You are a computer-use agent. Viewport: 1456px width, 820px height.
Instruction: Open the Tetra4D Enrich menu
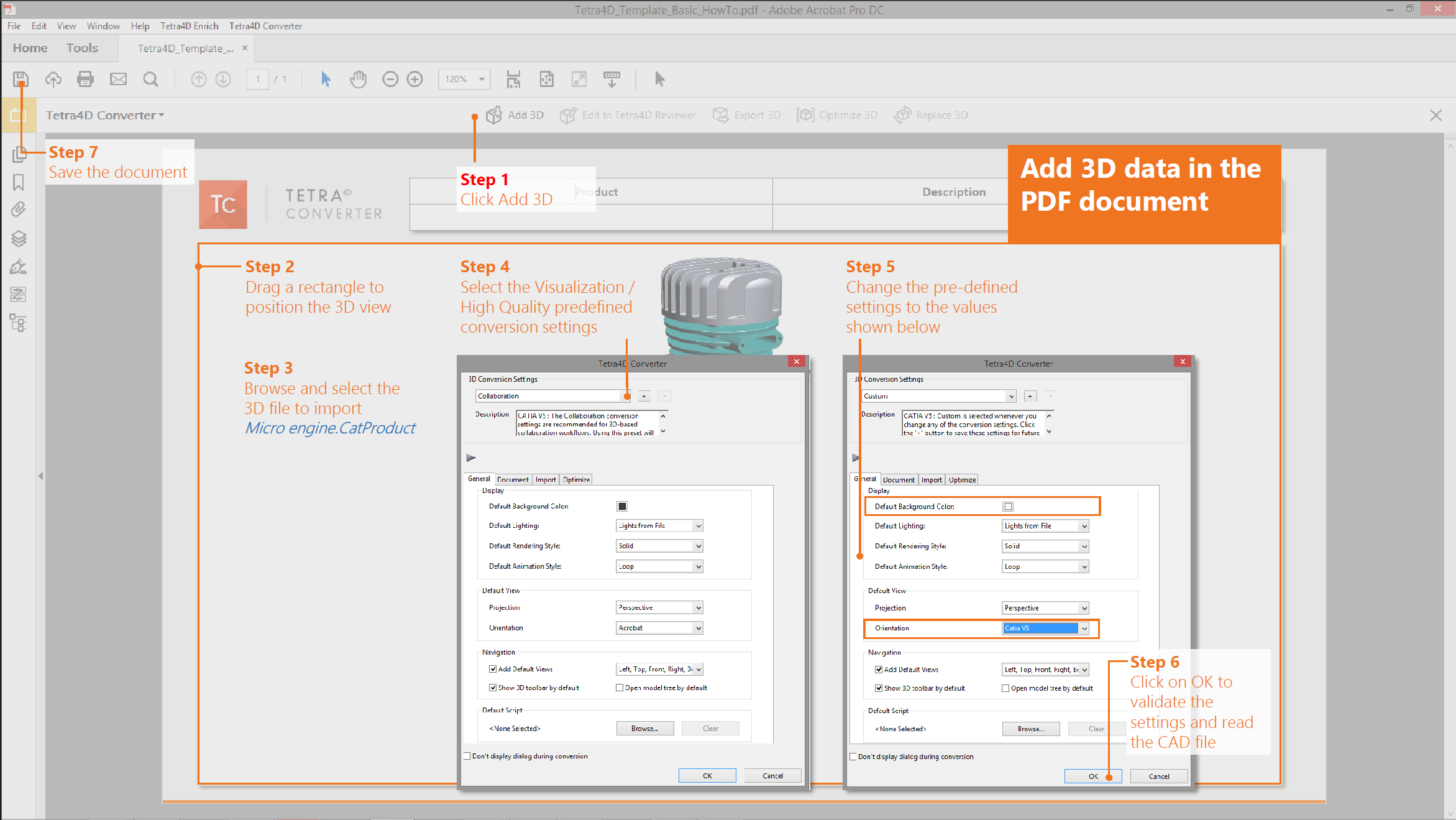190,26
